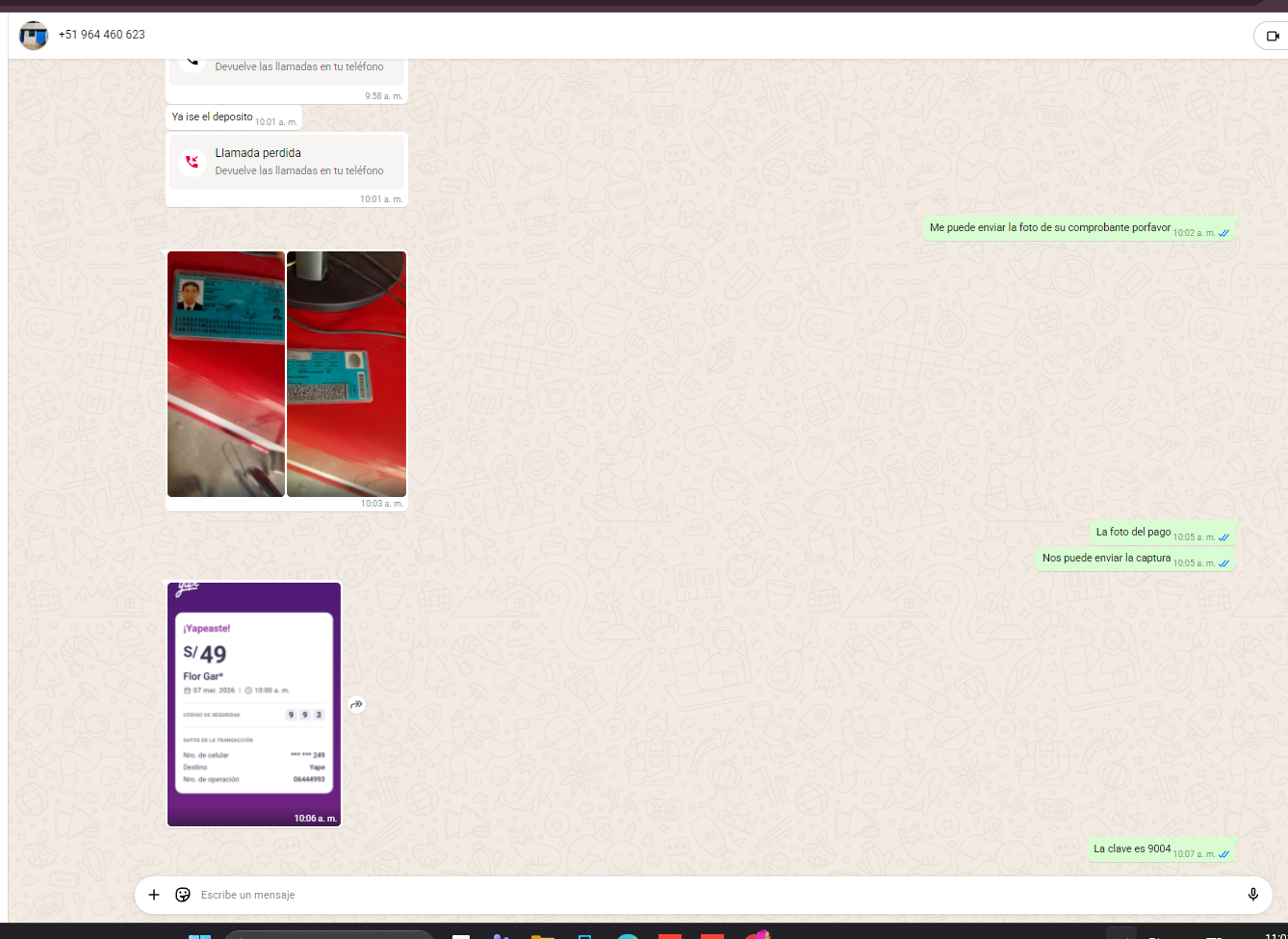Open the emoji and sticker picker
1288x939 pixels.
(183, 895)
